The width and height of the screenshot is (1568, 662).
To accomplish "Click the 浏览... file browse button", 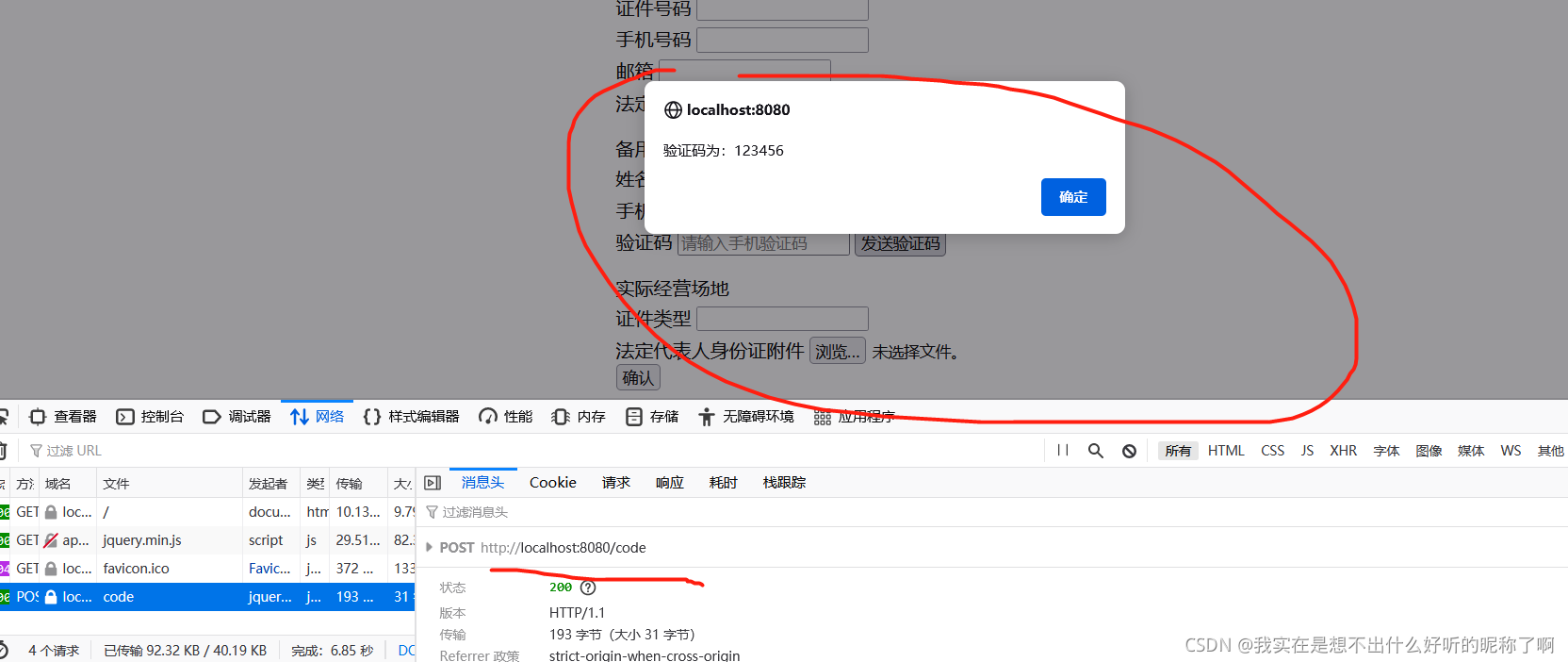I will point(838,352).
